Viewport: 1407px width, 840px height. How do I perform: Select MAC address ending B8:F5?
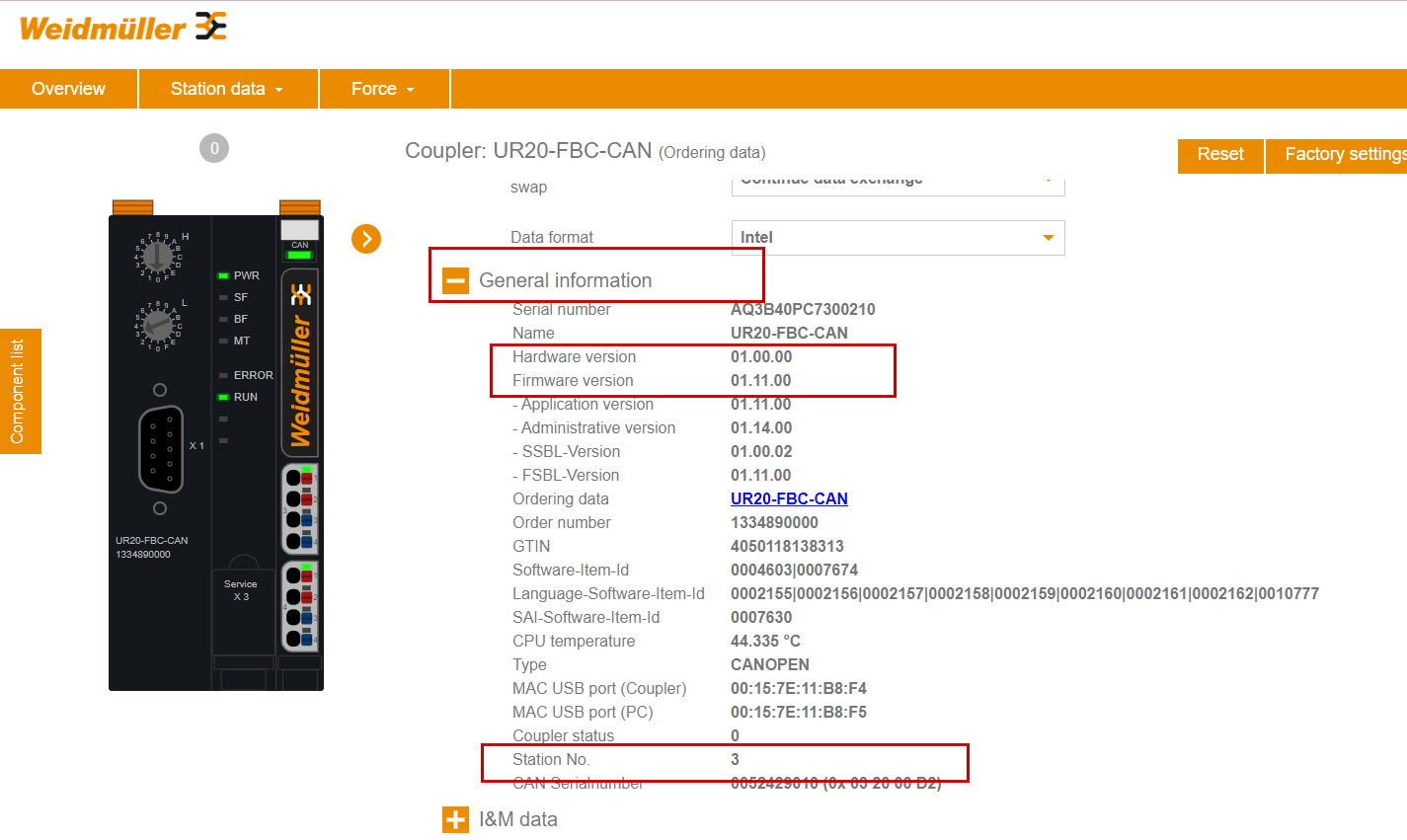pyautogui.click(x=799, y=712)
